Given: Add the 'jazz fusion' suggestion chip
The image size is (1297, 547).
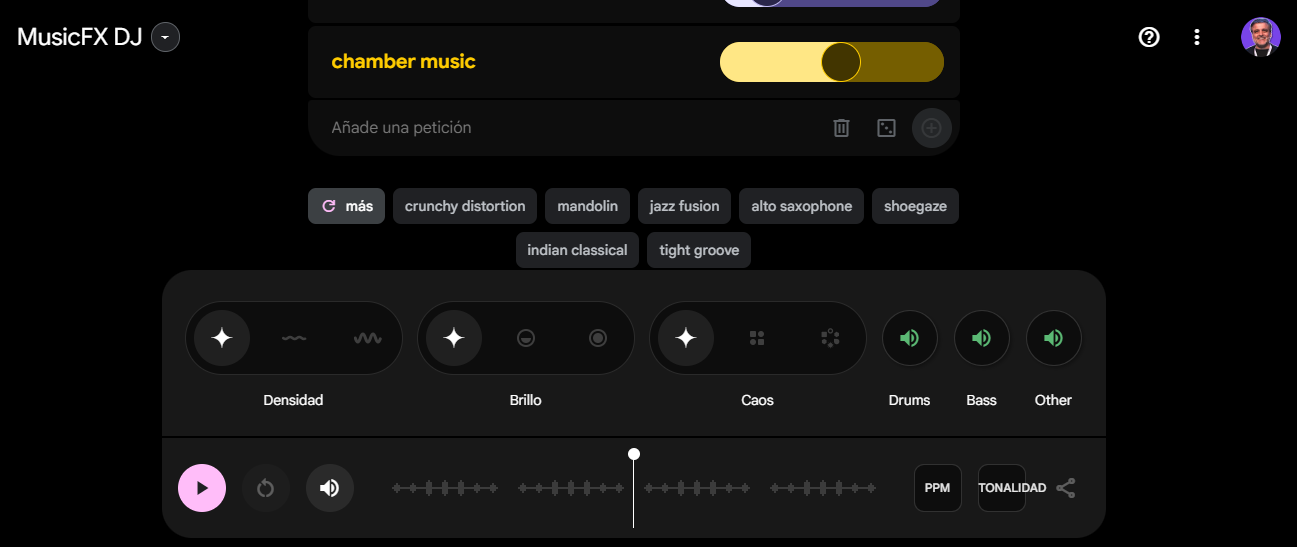Looking at the screenshot, I should (684, 206).
